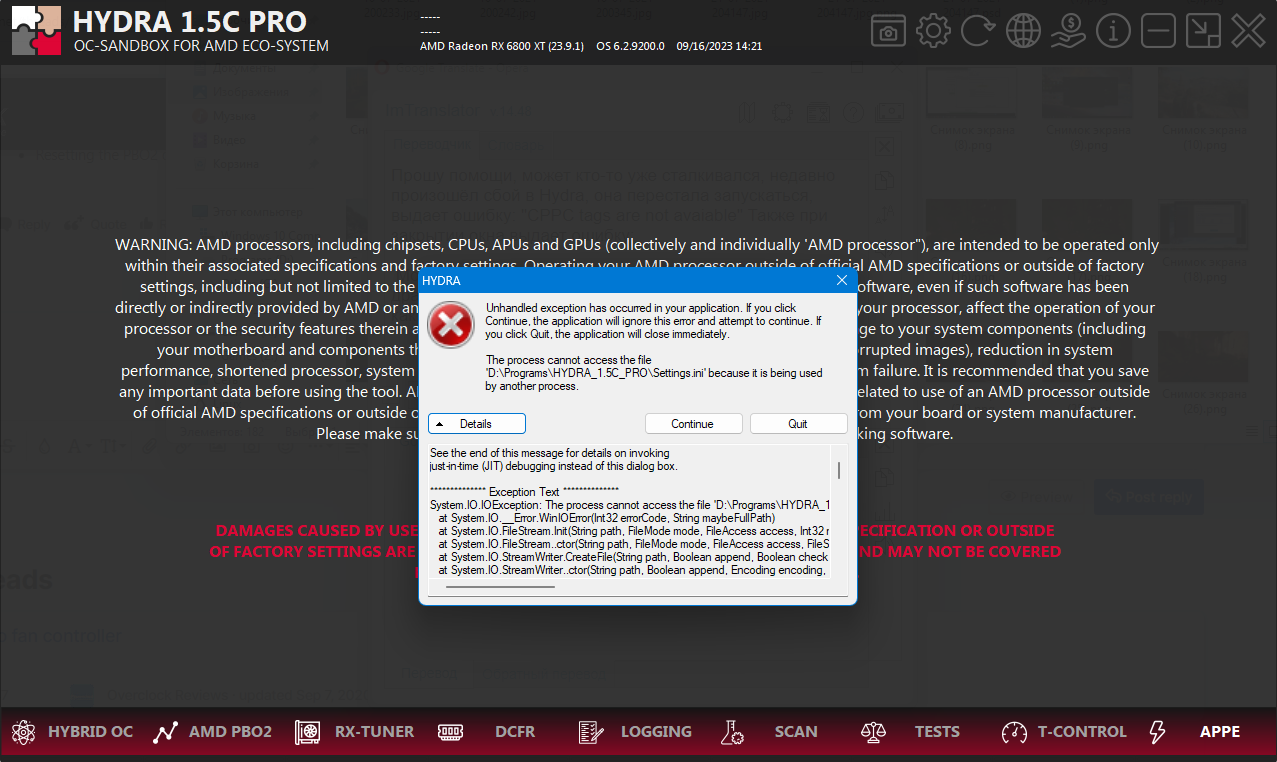Image resolution: width=1277 pixels, height=762 pixels.
Task: Click the flask icon beside SCAN
Action: (x=732, y=732)
